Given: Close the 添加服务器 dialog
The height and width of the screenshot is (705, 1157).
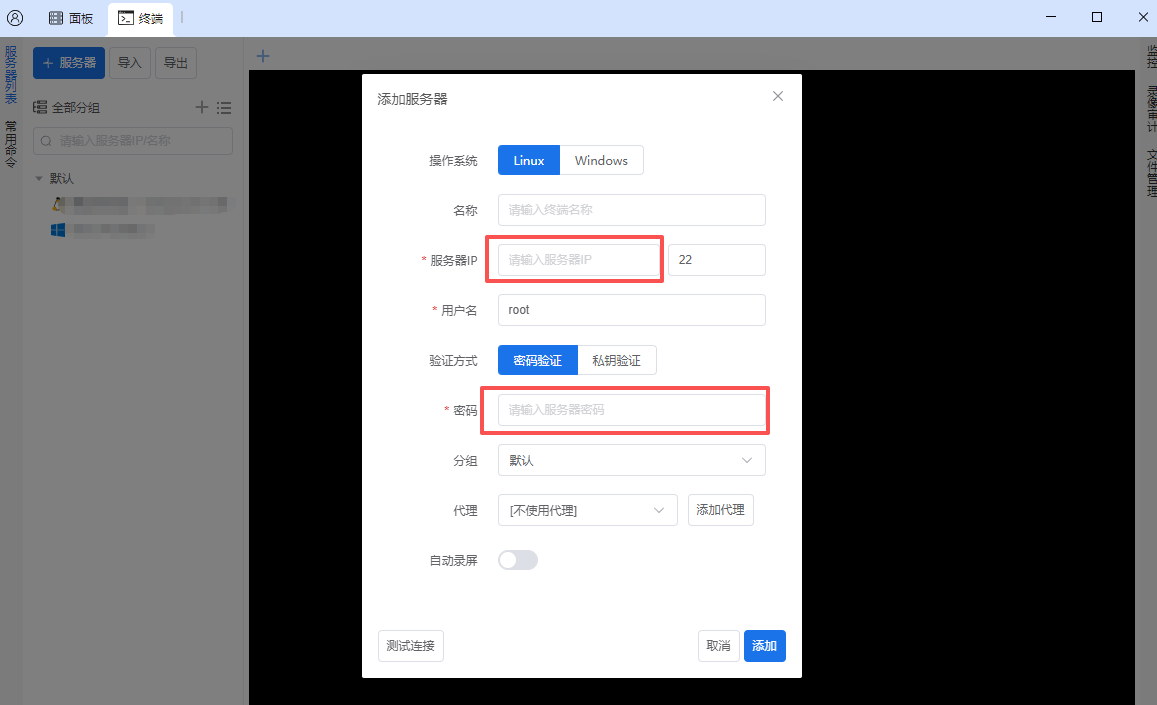Looking at the screenshot, I should tap(777, 96).
